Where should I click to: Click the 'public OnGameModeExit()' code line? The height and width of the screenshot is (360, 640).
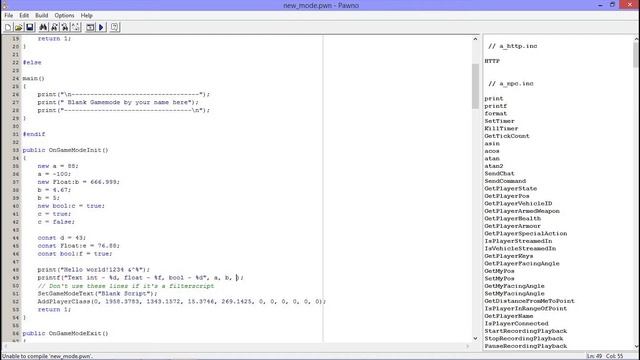tap(65, 333)
